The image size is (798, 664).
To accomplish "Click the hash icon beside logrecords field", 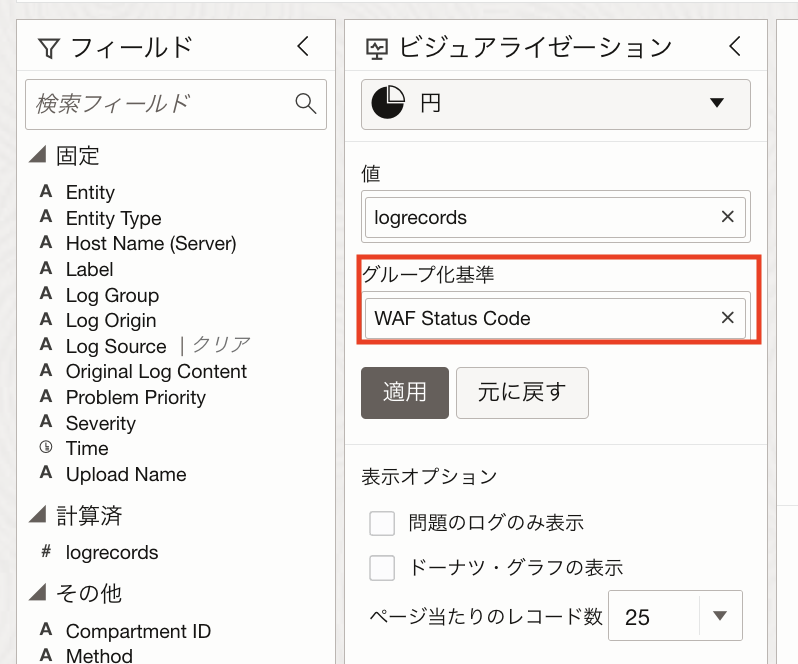I will tap(45, 552).
